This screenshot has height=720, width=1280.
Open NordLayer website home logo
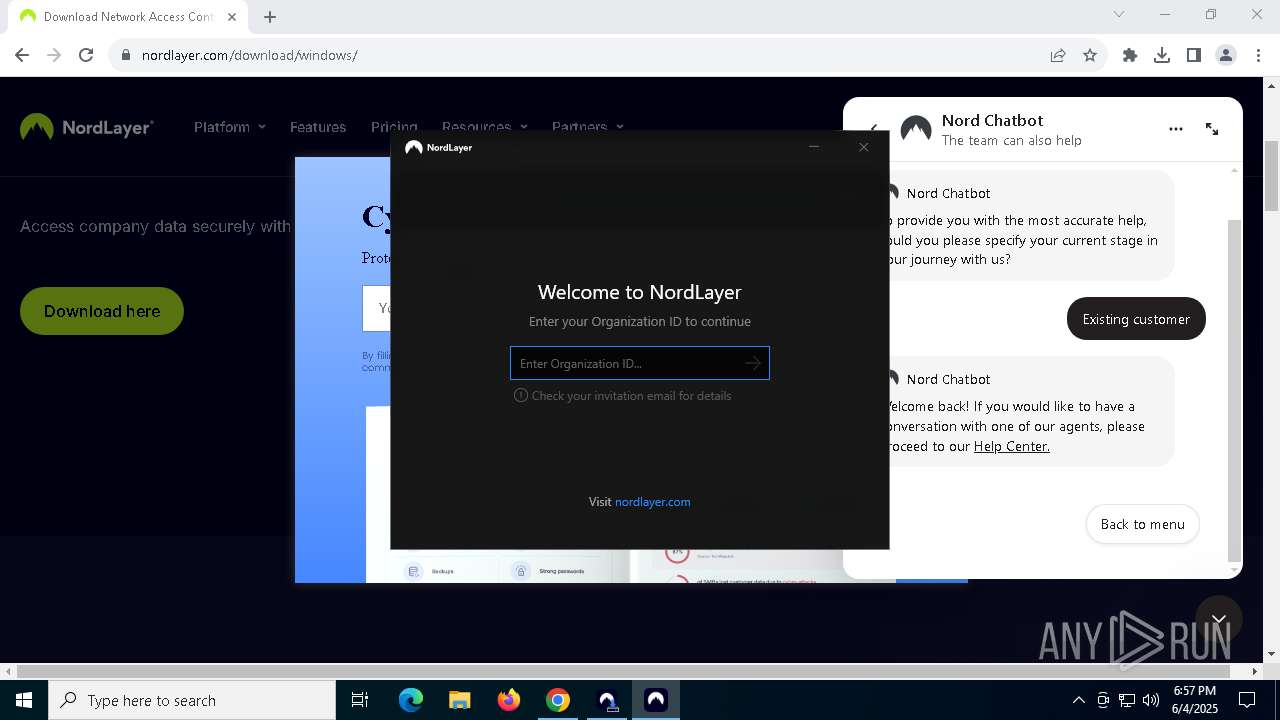(87, 127)
